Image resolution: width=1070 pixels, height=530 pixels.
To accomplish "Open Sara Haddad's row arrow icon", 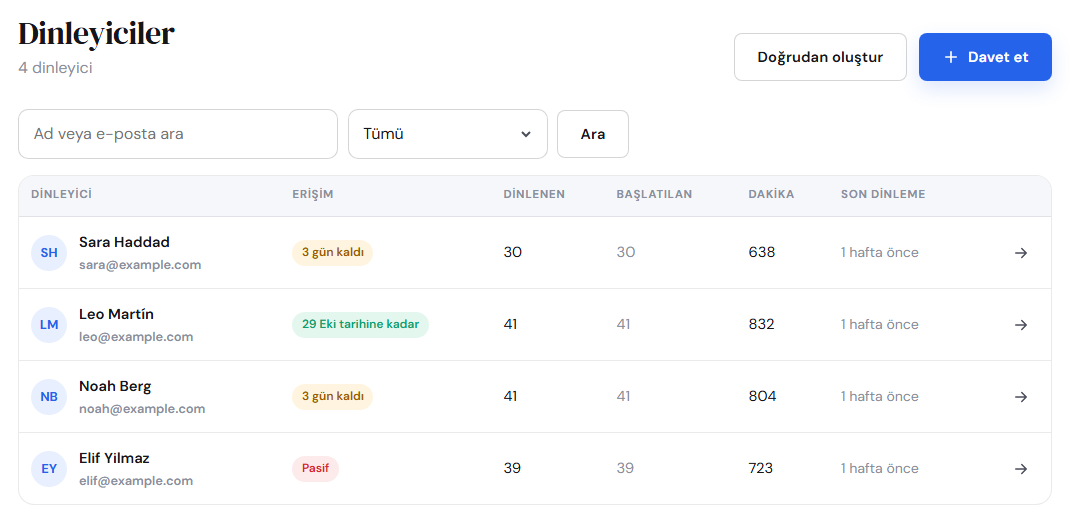I will pos(1020,253).
